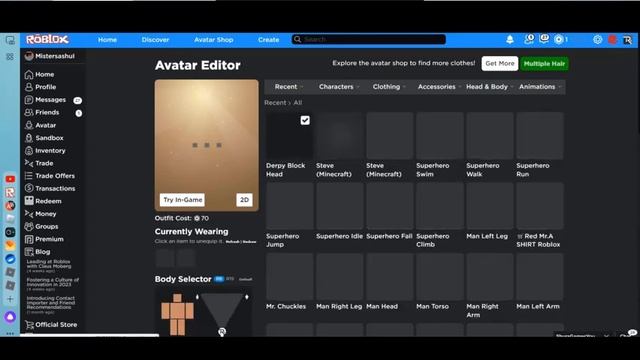
Task: Click the bottom handle of body triangle
Action: [x=222, y=332]
